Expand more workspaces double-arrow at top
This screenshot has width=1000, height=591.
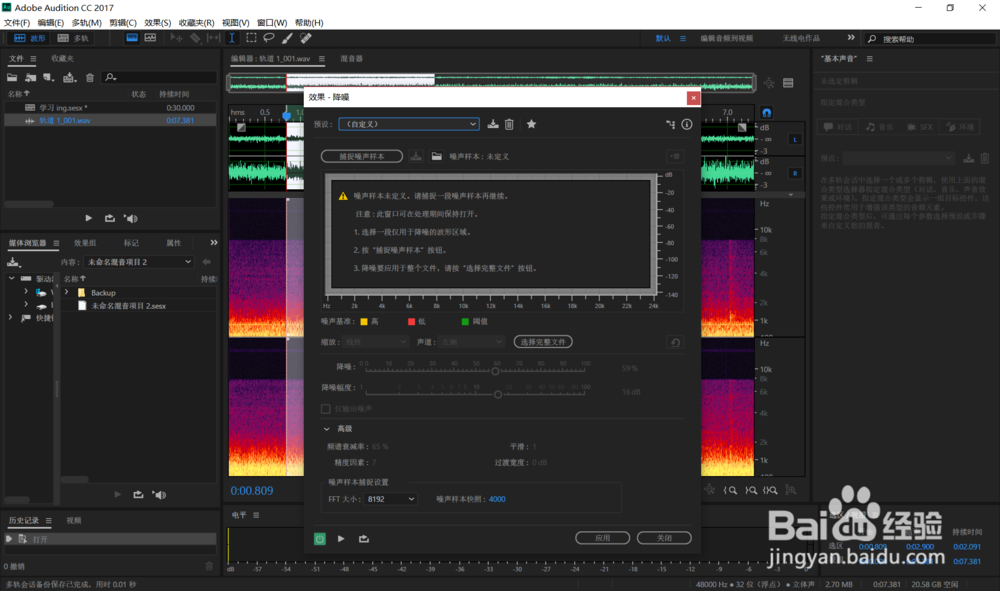pos(851,38)
